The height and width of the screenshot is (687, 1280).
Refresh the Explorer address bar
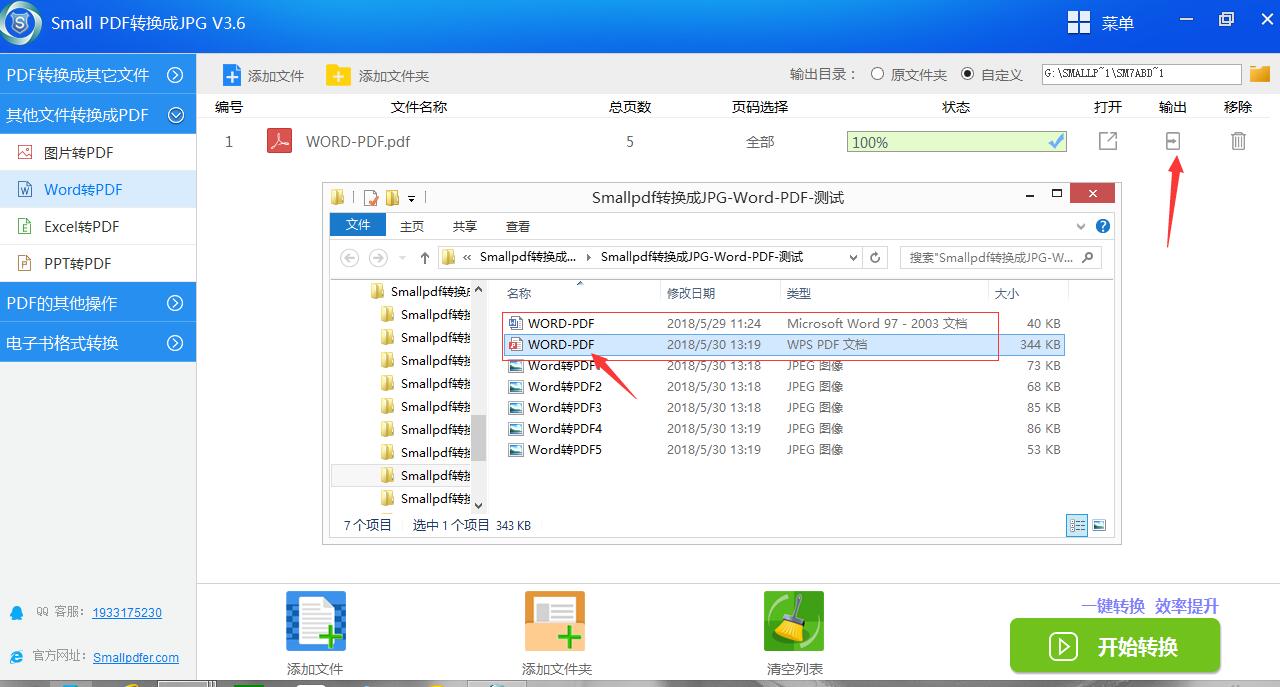click(x=875, y=257)
